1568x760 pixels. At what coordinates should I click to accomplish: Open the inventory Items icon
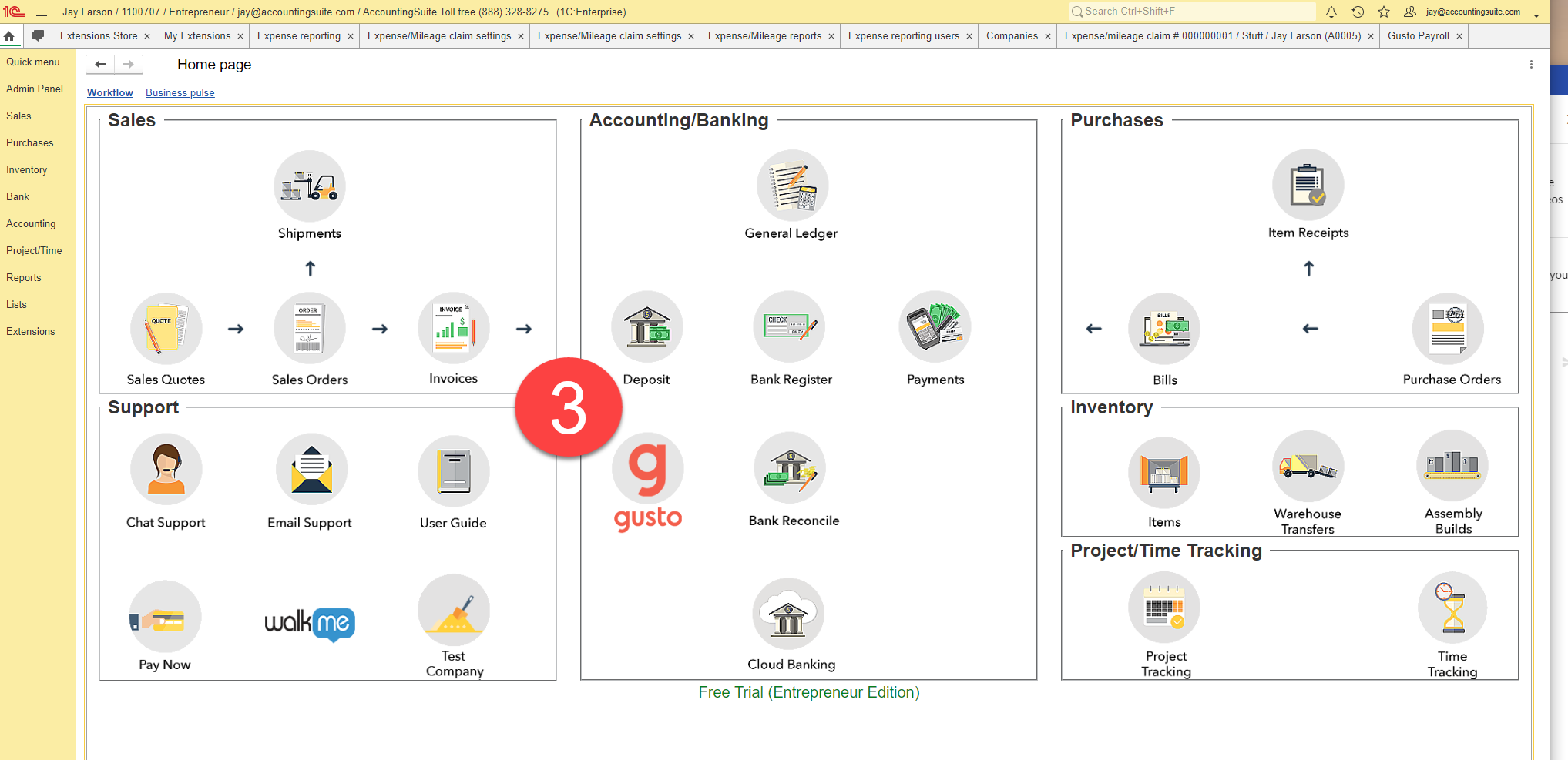(x=1164, y=471)
